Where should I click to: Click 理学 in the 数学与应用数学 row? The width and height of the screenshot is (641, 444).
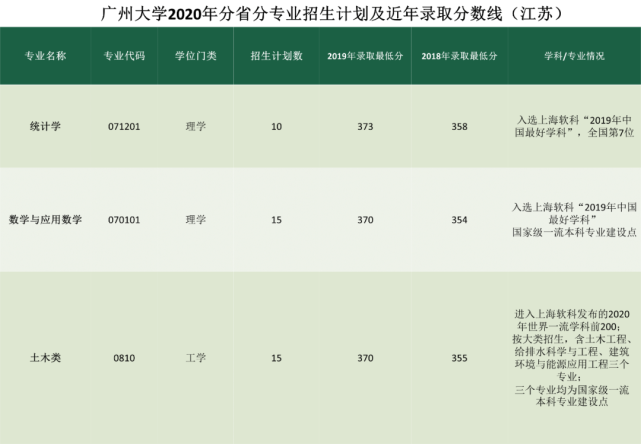coord(195,220)
